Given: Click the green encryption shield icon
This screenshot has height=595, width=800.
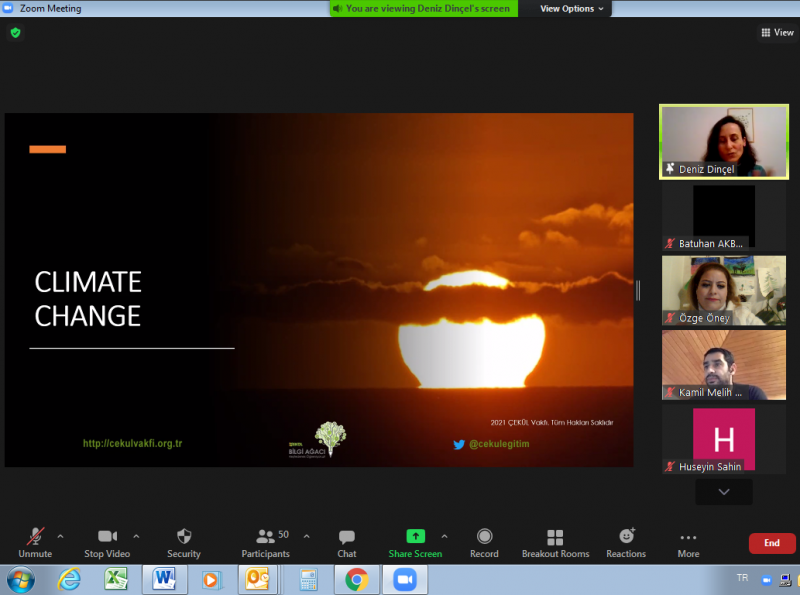Looking at the screenshot, I should pos(15,32).
